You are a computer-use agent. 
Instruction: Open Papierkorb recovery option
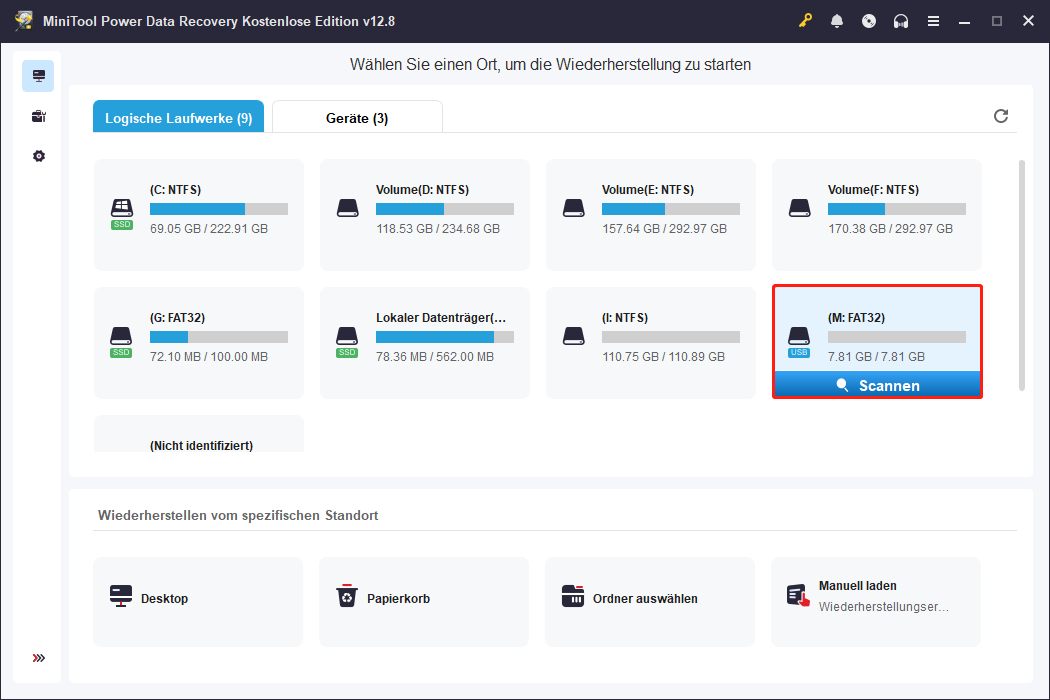(423, 601)
